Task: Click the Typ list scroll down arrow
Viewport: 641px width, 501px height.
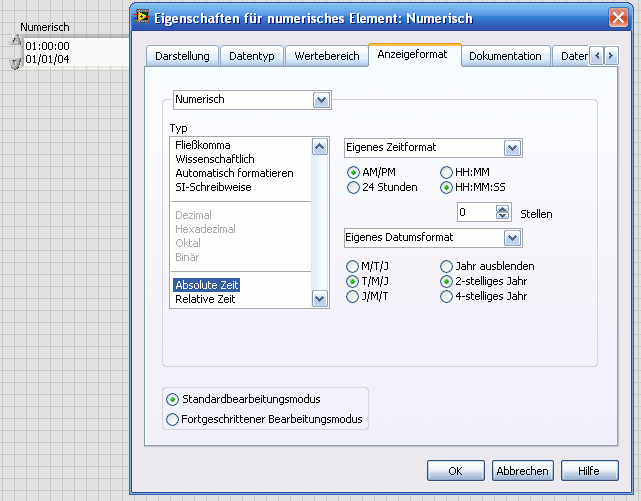Action: (x=320, y=299)
